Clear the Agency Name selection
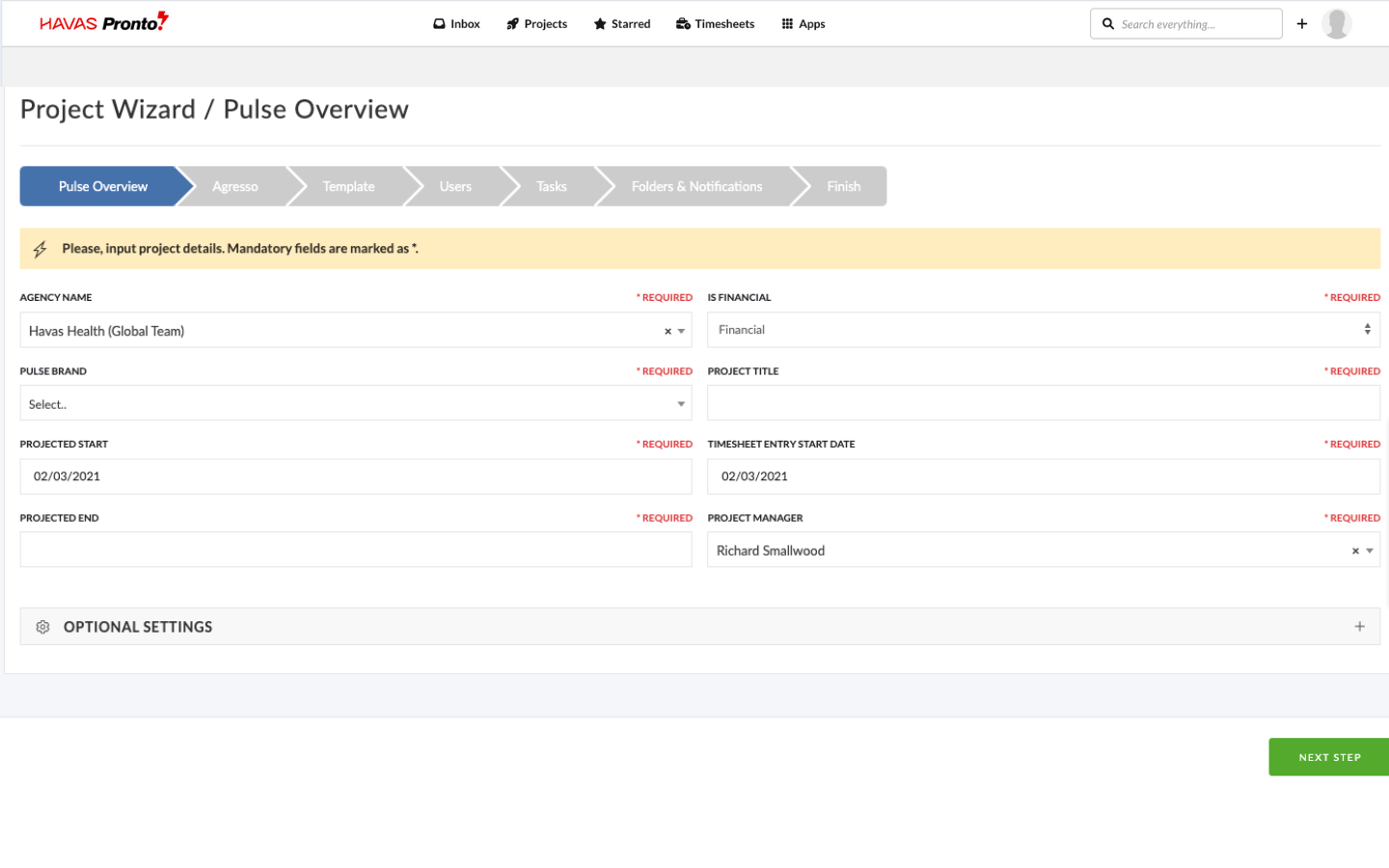This screenshot has width=1389, height=868. click(667, 332)
